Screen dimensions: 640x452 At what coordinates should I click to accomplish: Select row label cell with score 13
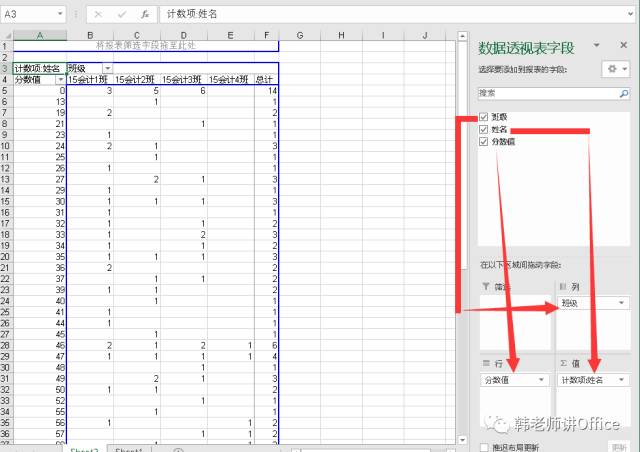[x=40, y=101]
